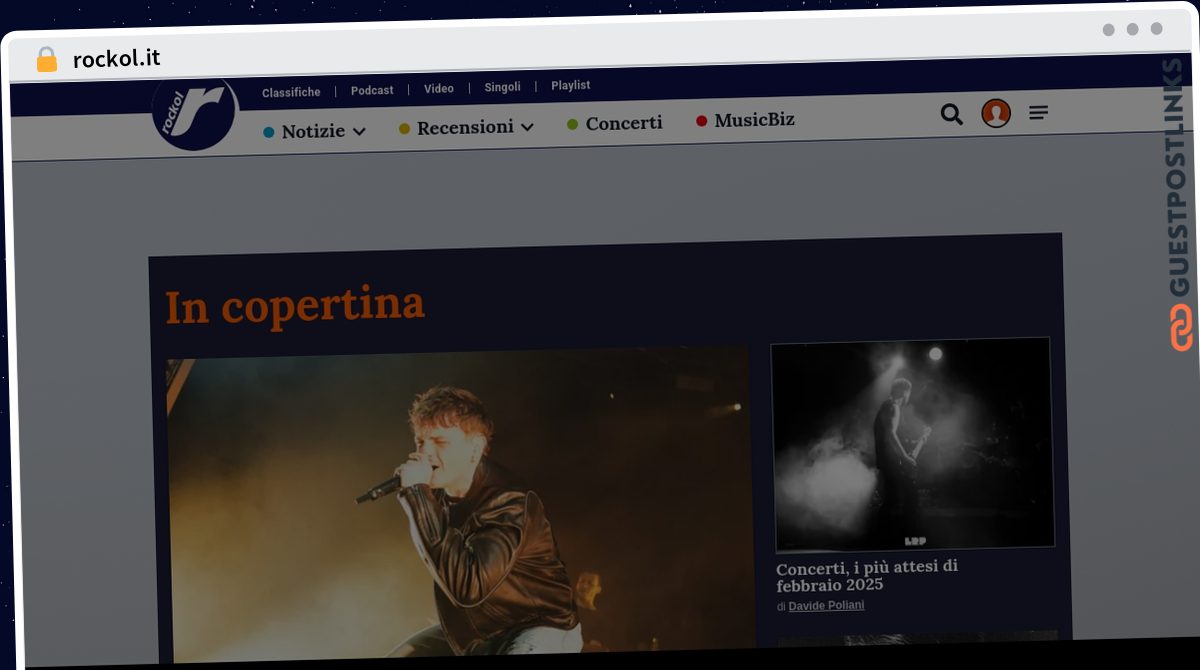Open article 'Concerti, i più attesi di febbraio 2025'

[867, 575]
